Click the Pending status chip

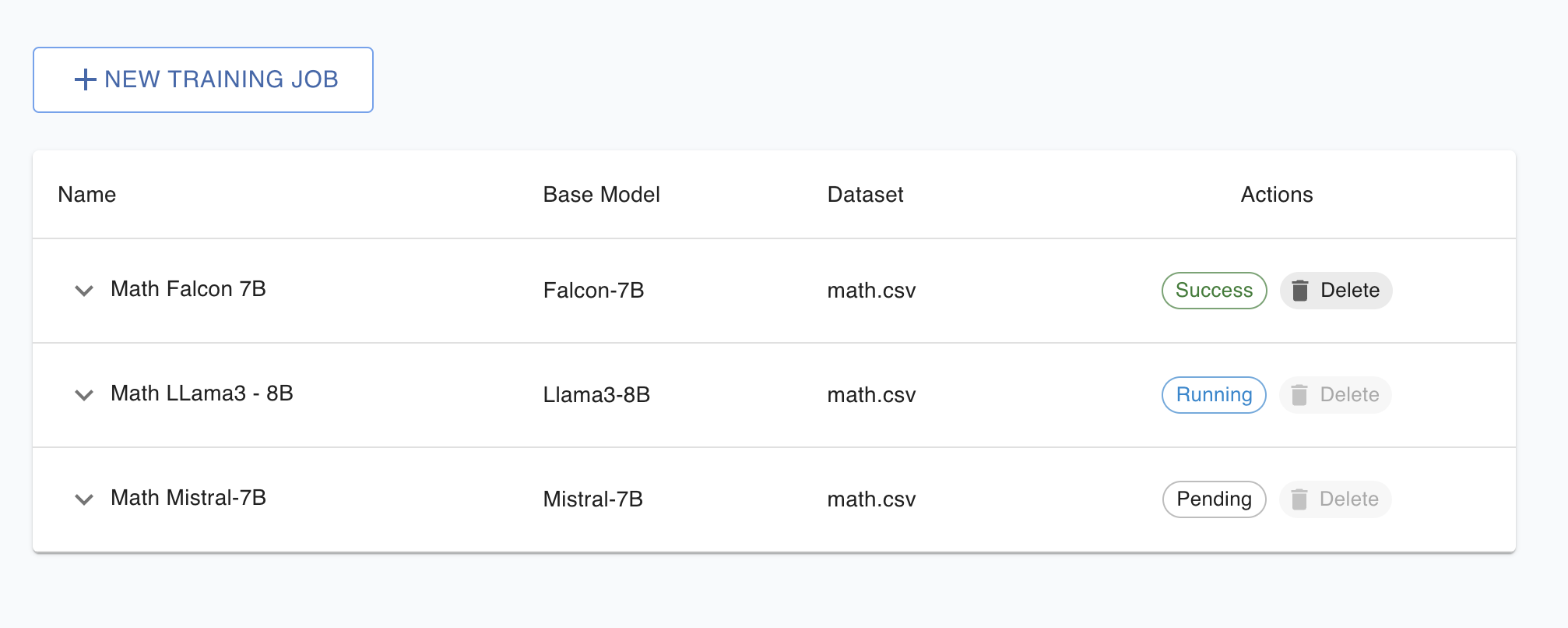tap(1214, 499)
